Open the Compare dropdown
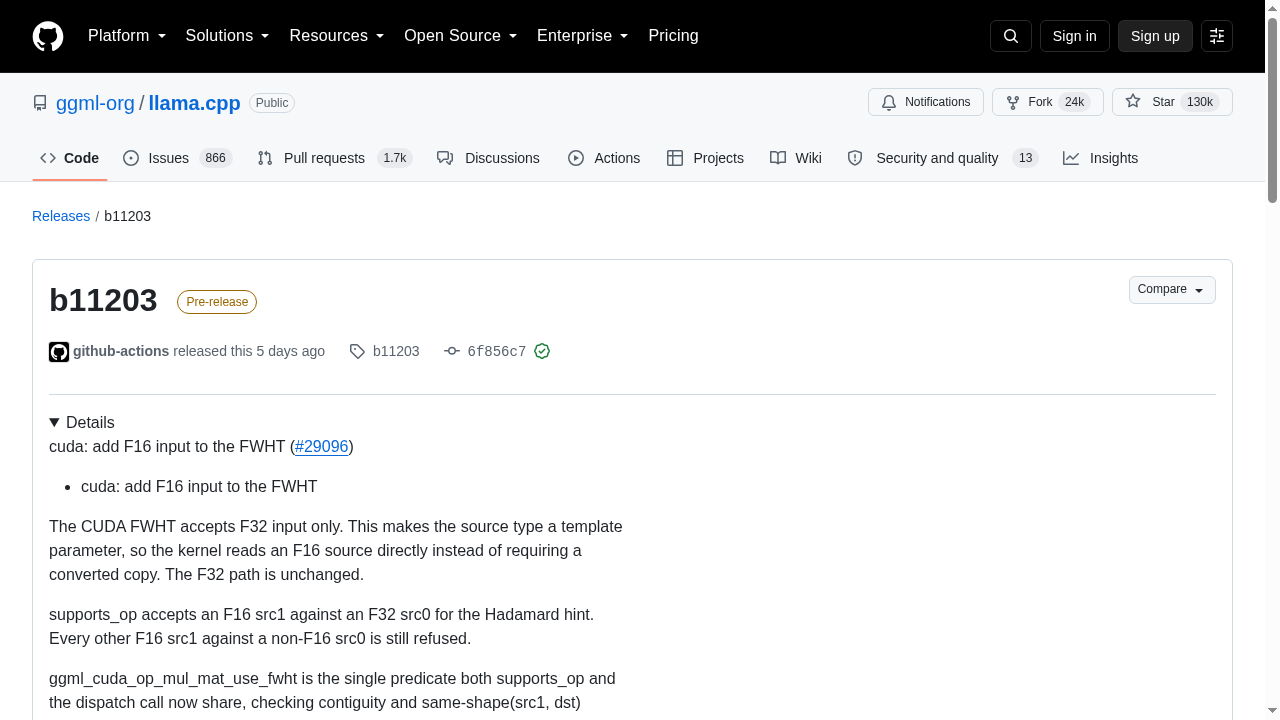 [x=1172, y=289]
